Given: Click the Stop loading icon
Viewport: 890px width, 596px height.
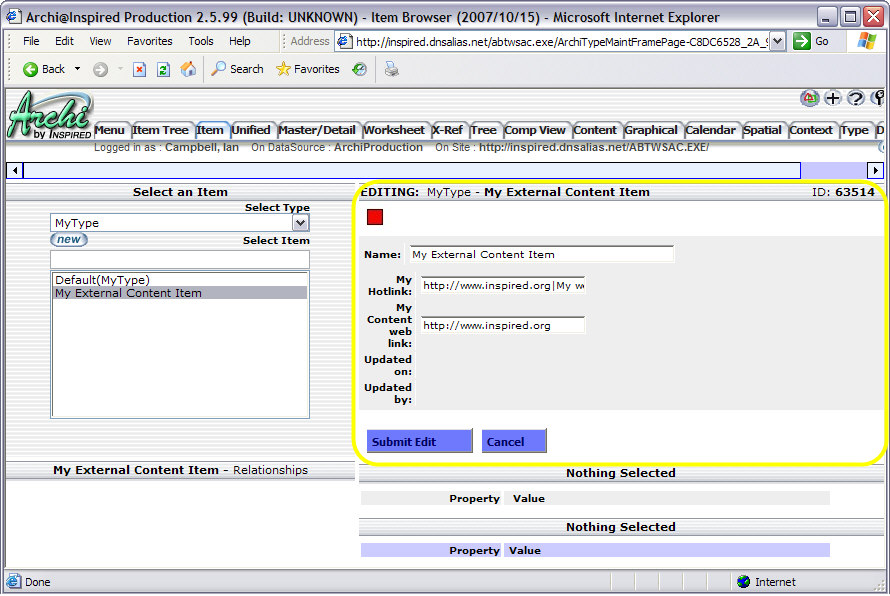Looking at the screenshot, I should (139, 69).
